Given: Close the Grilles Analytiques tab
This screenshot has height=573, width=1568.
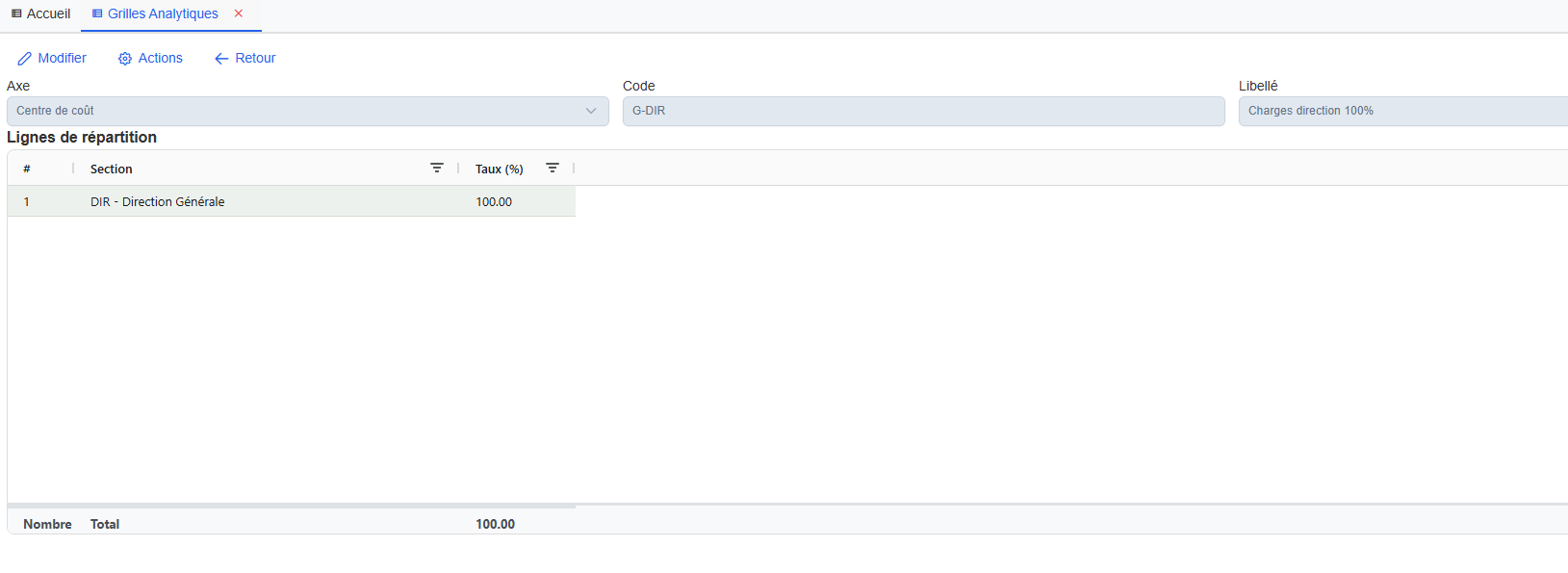Looking at the screenshot, I should (239, 13).
